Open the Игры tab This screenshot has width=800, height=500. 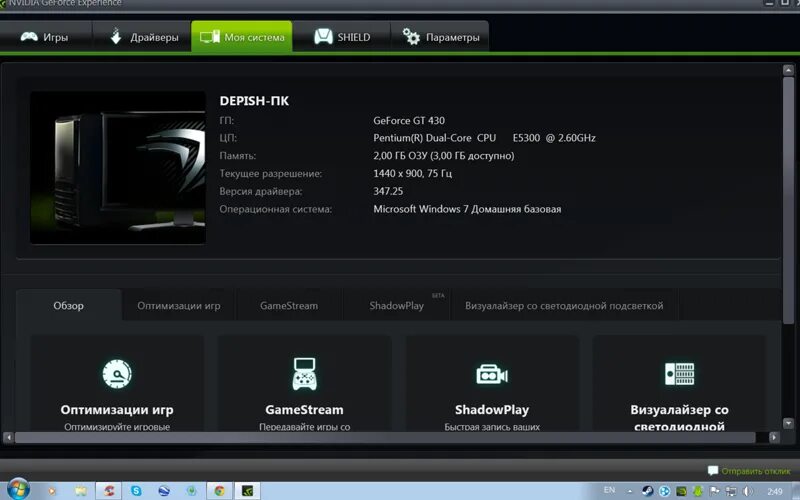(x=45, y=37)
